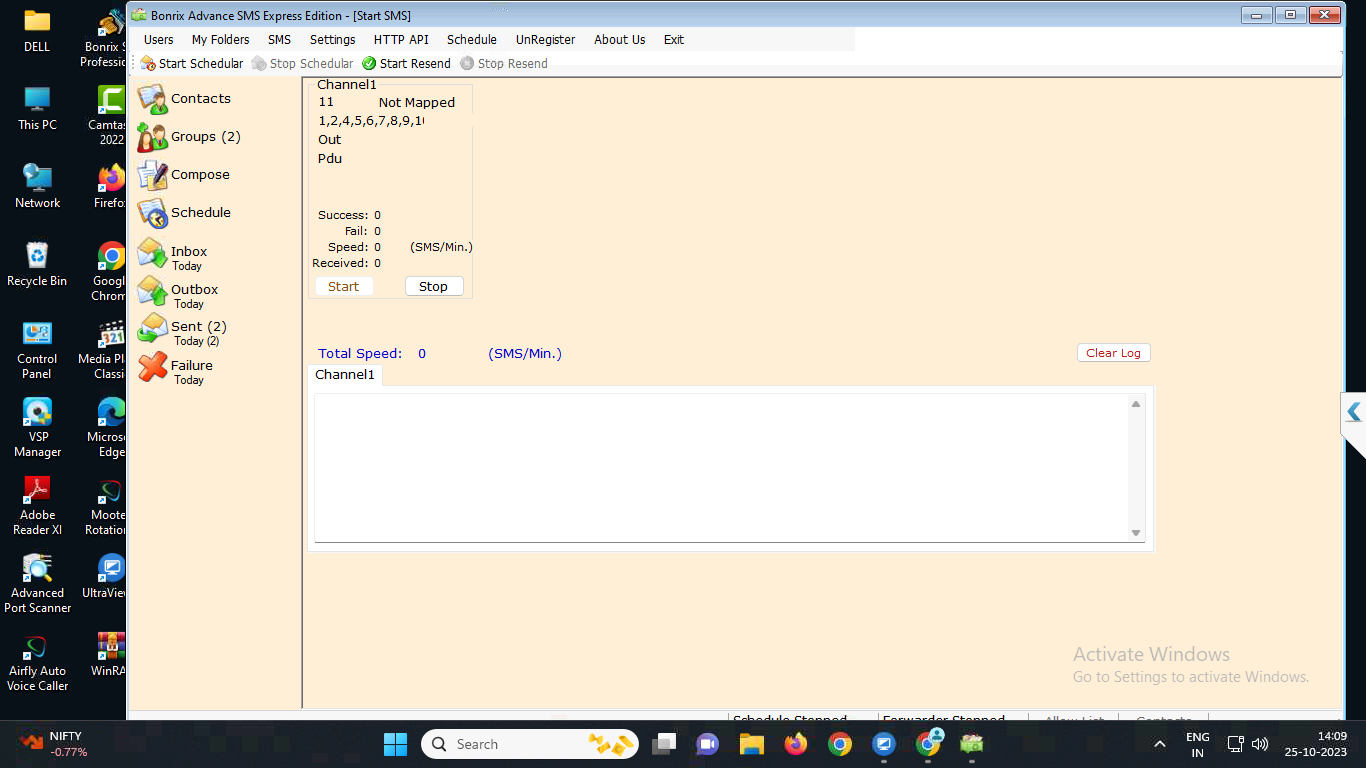The height and width of the screenshot is (768, 1366).
Task: Click the Clear Log button
Action: 1114,353
